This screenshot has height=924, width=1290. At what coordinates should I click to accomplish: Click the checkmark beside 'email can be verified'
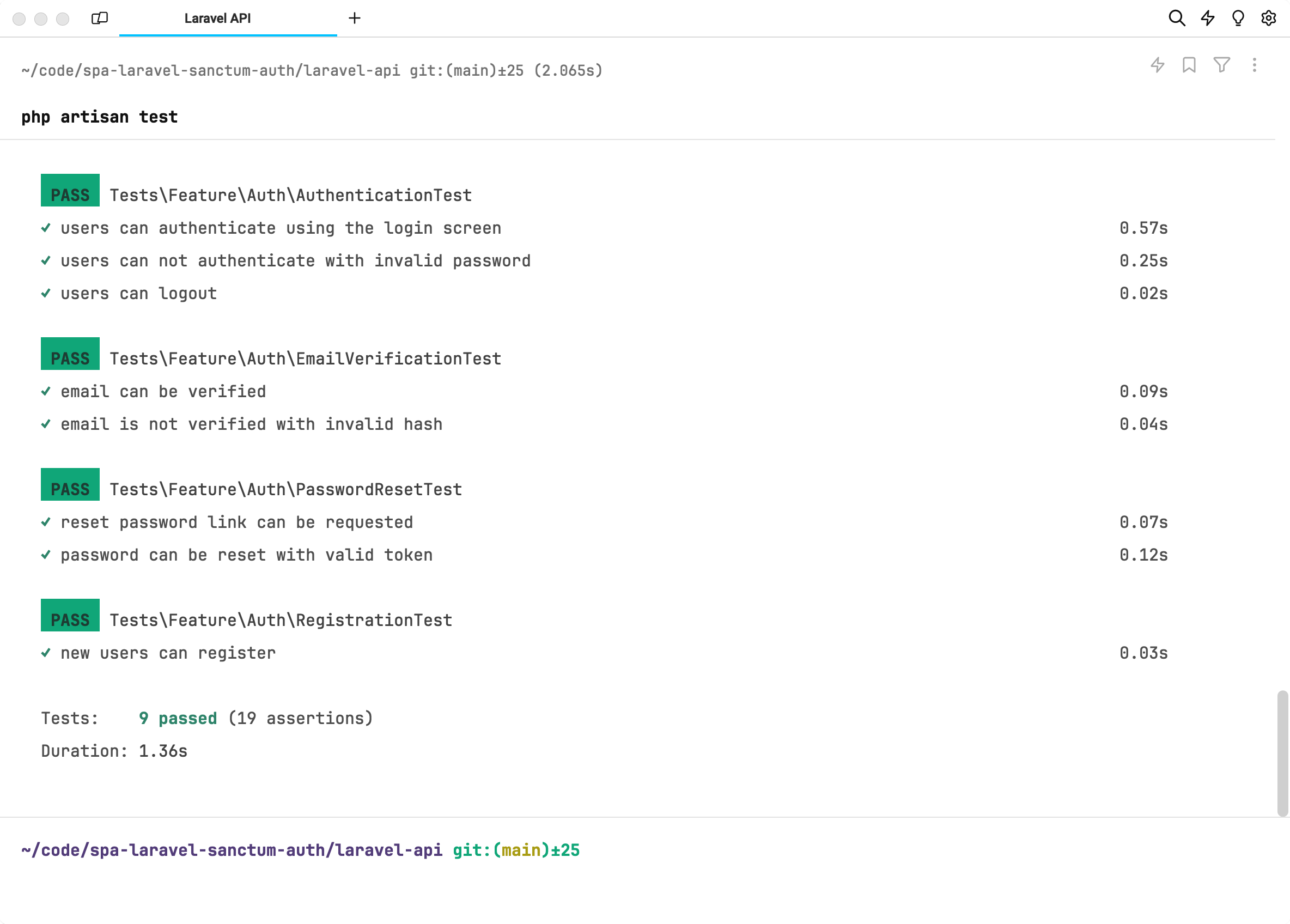(46, 392)
